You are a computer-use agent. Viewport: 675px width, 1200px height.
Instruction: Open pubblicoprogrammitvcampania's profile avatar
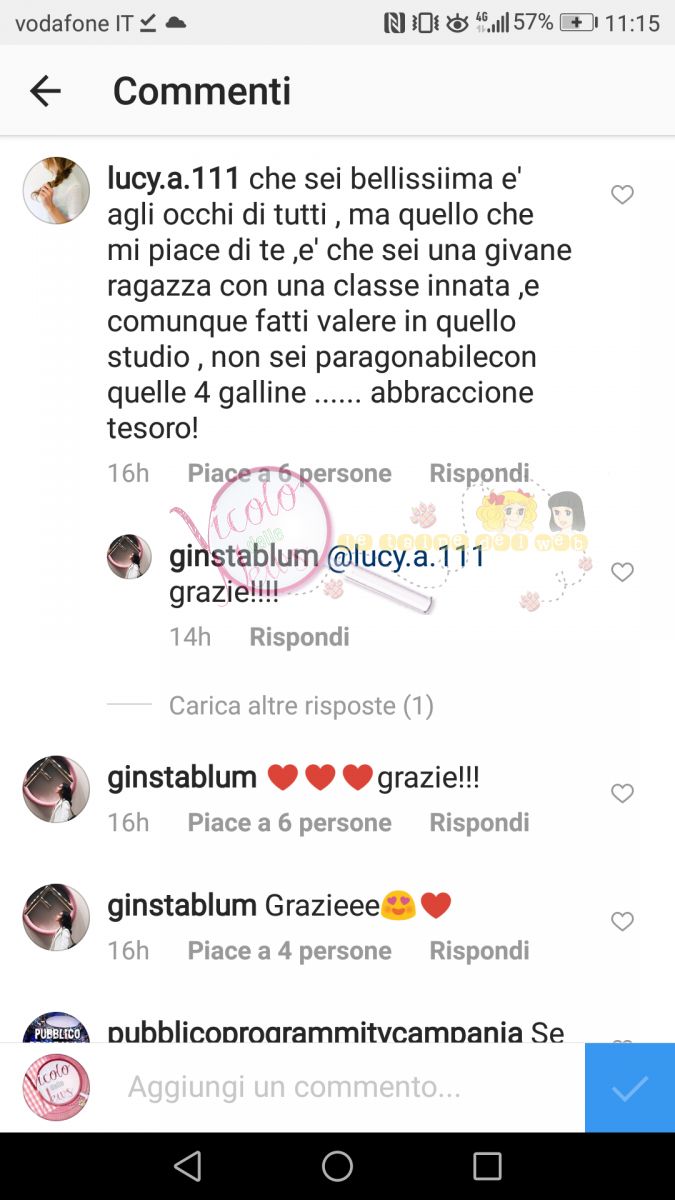(x=56, y=1027)
